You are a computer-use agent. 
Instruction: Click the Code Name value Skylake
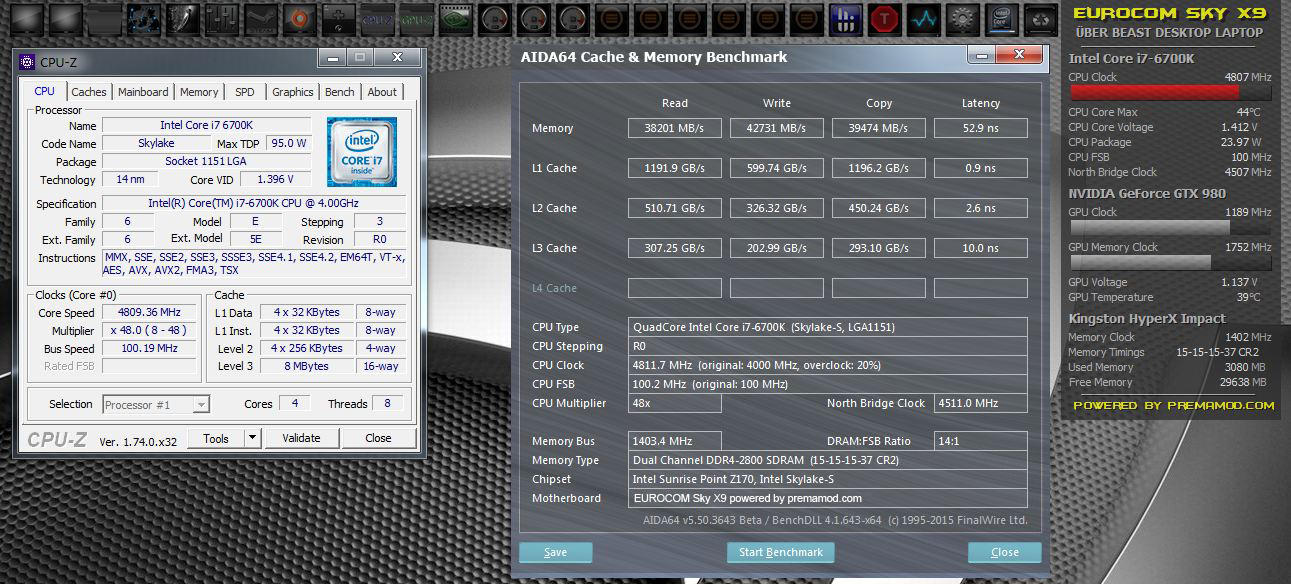(155, 143)
